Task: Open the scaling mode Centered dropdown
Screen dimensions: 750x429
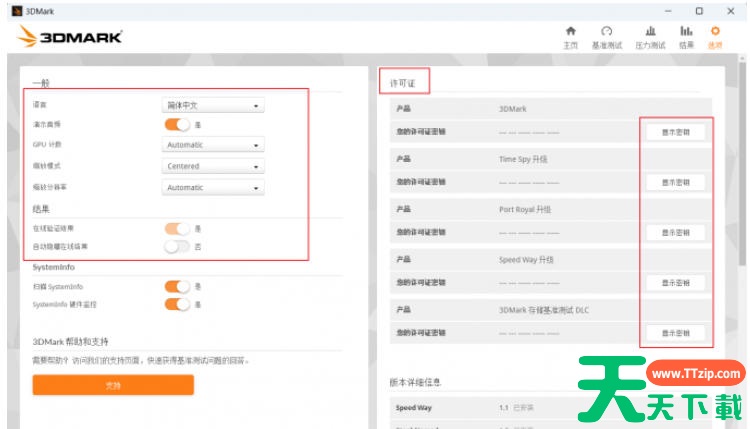Action: click(213, 166)
